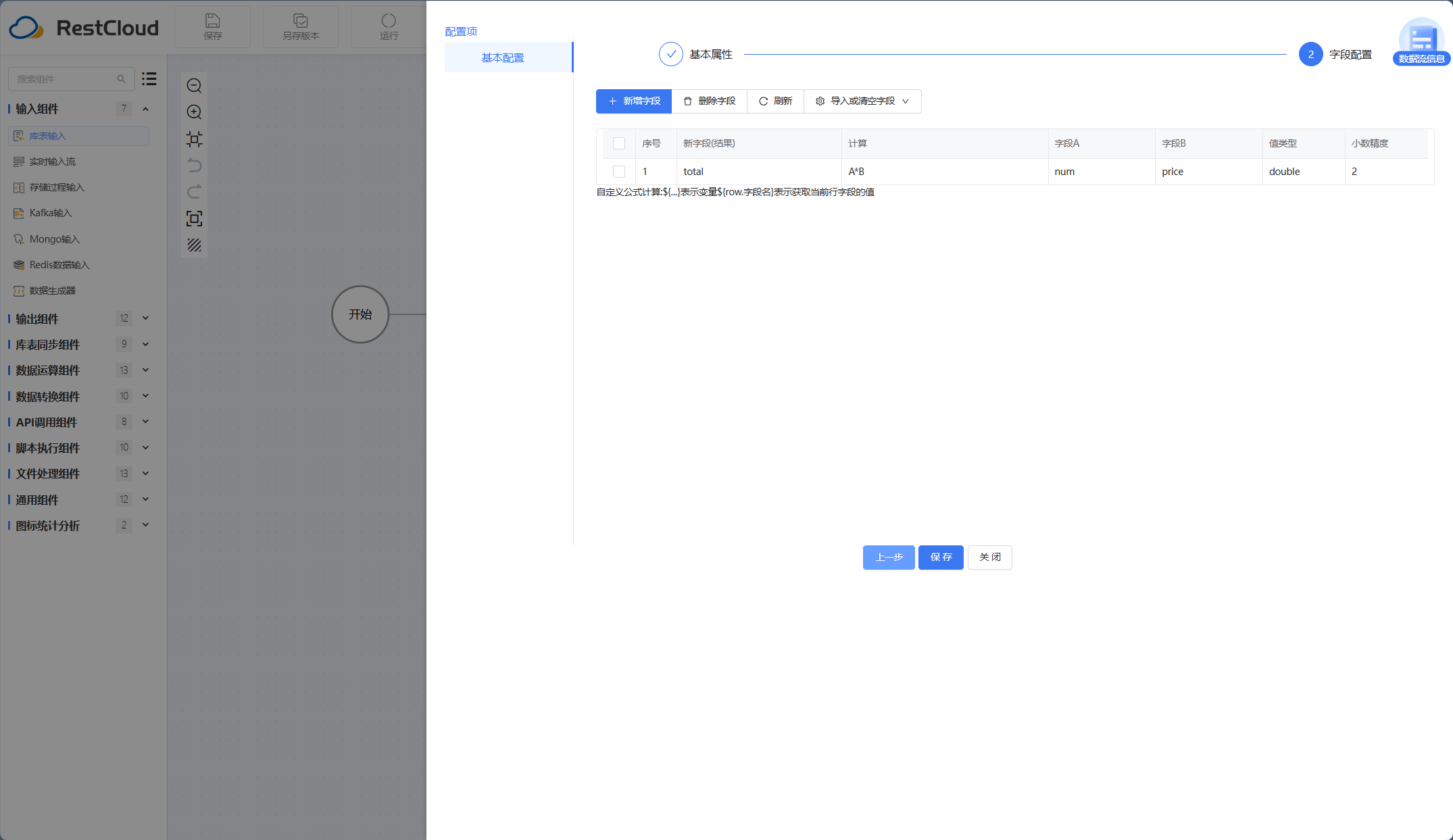This screenshot has width=1453, height=840.
Task: Open the 数据流信息 floating icon
Action: pos(1421,42)
